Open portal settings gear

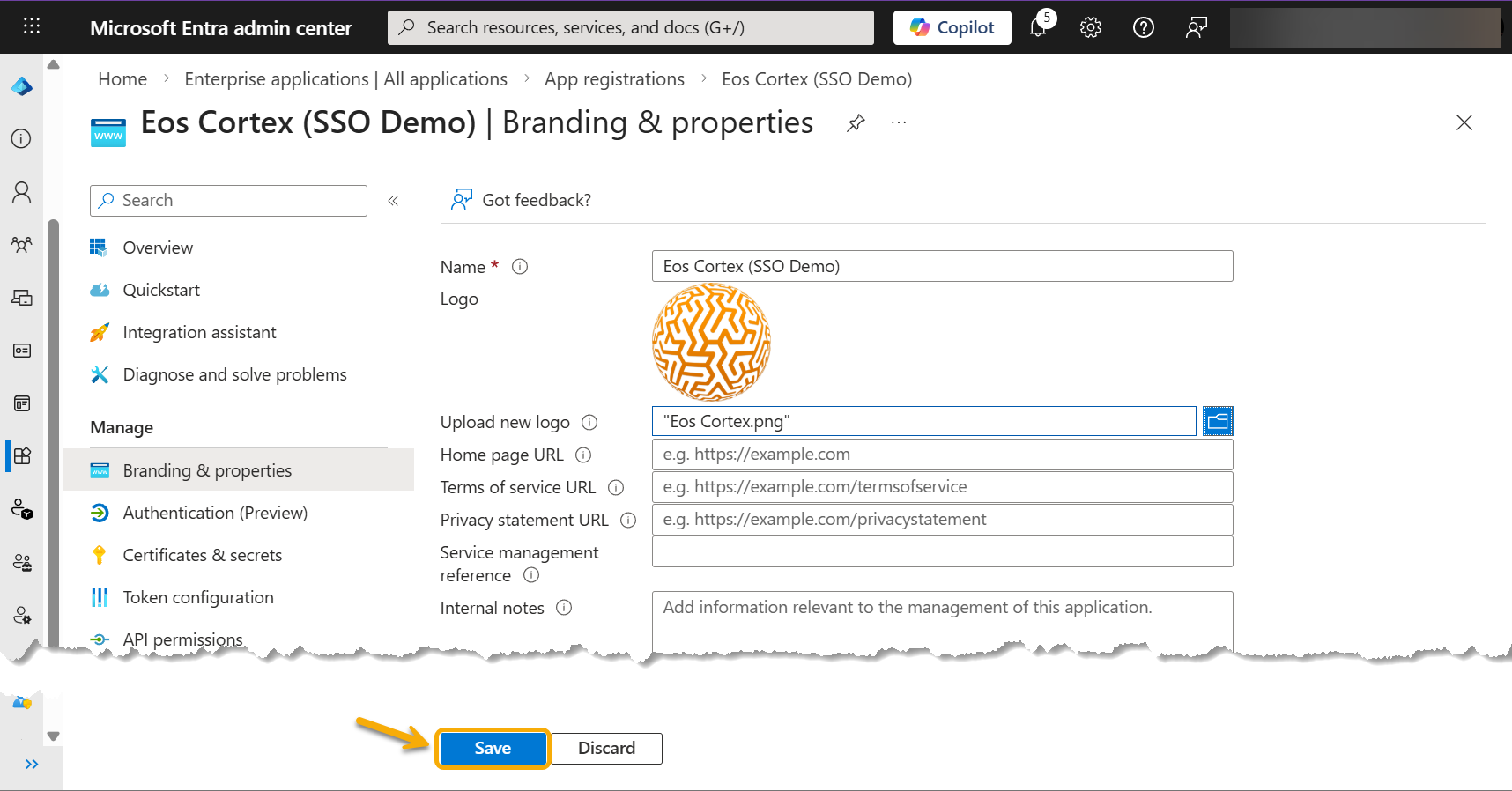pyautogui.click(x=1091, y=27)
